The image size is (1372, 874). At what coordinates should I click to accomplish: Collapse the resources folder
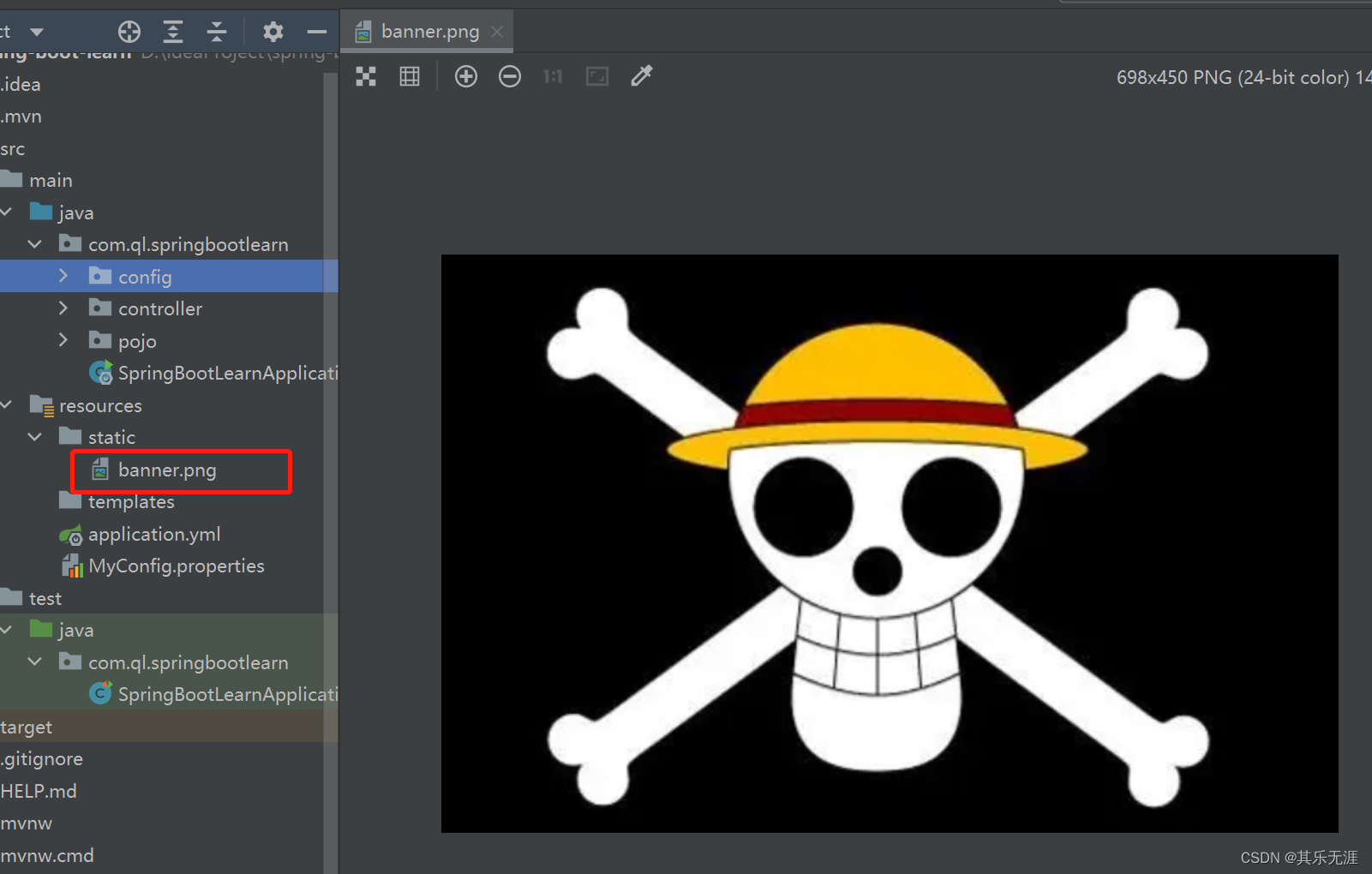pyautogui.click(x=6, y=404)
